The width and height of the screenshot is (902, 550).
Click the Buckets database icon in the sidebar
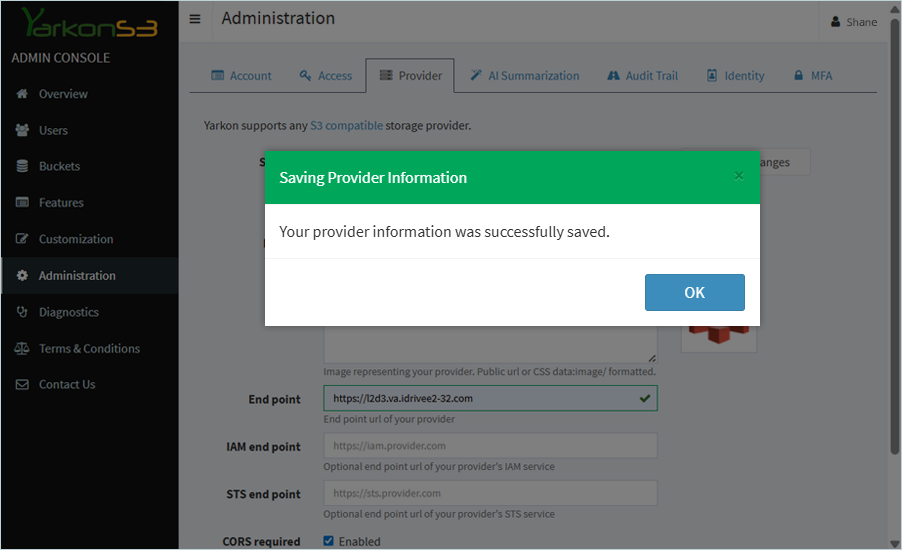click(x=22, y=166)
